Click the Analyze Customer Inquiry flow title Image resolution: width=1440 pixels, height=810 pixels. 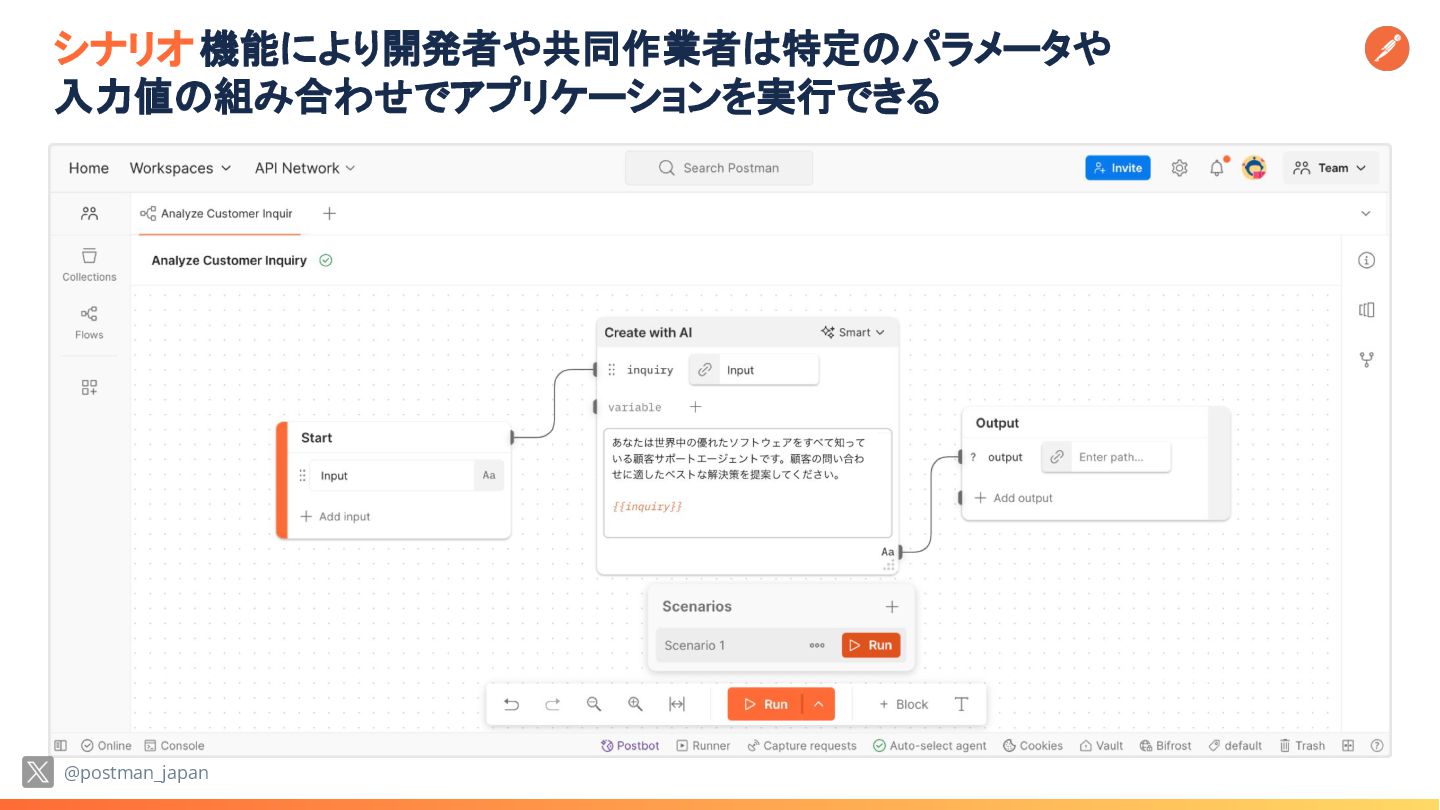(229, 260)
